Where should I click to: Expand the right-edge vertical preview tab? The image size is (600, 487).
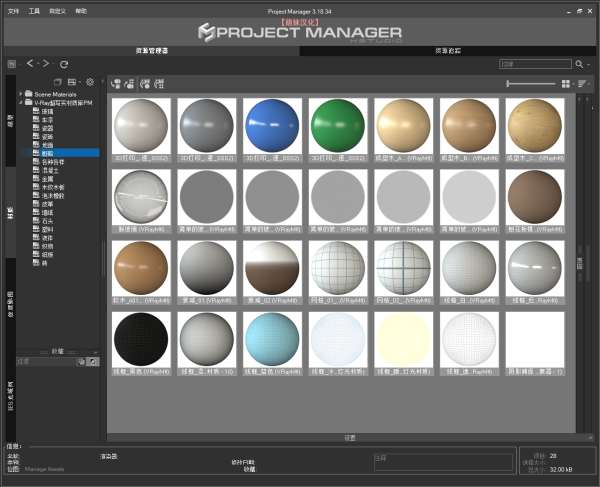(579, 263)
